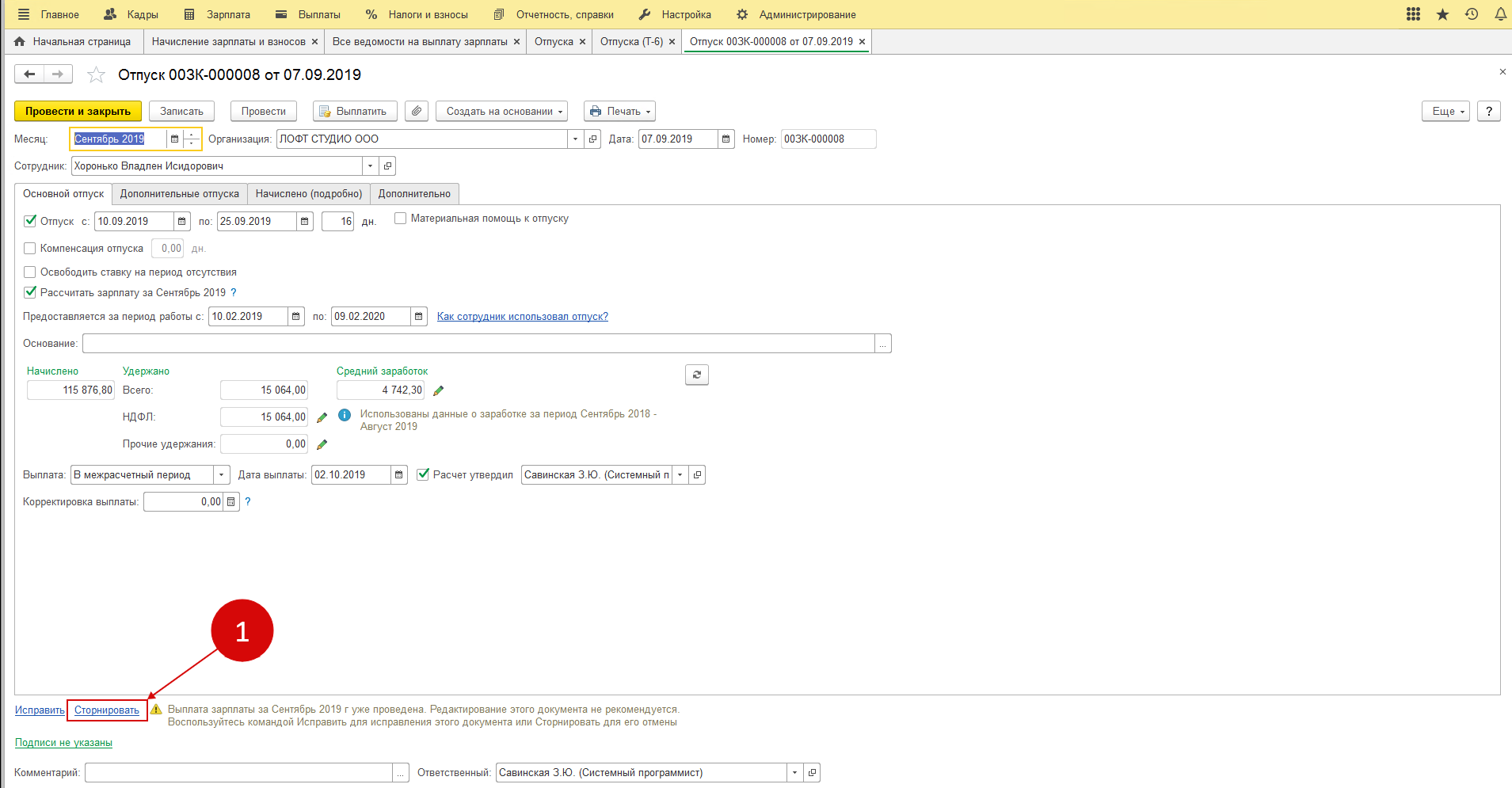
Task: Open calendar for Дата выплаты field
Action: [x=398, y=474]
